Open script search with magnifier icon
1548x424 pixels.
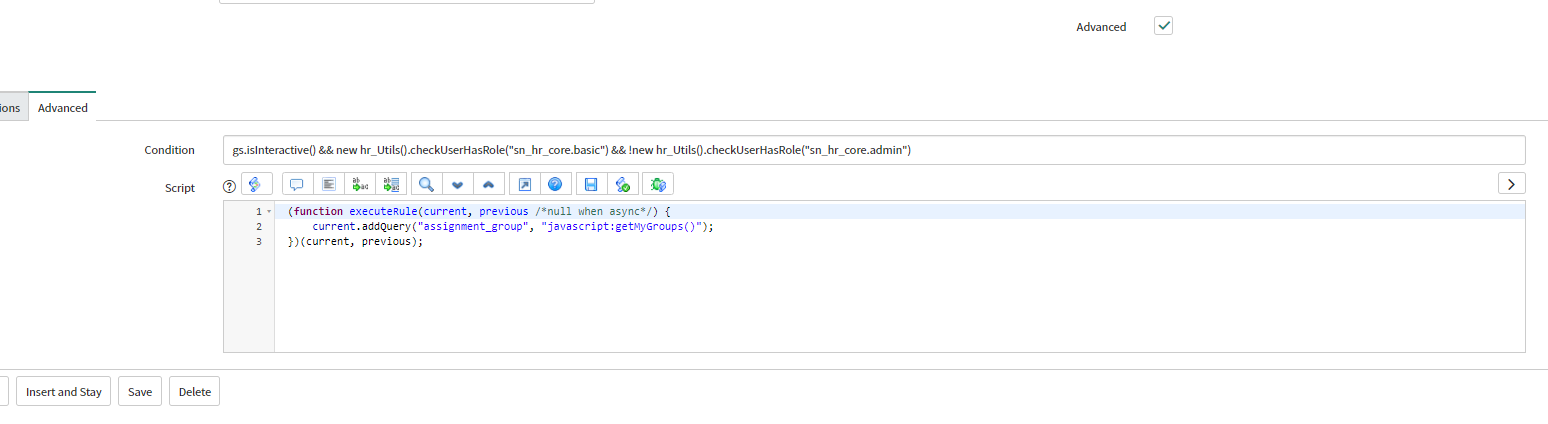click(426, 184)
